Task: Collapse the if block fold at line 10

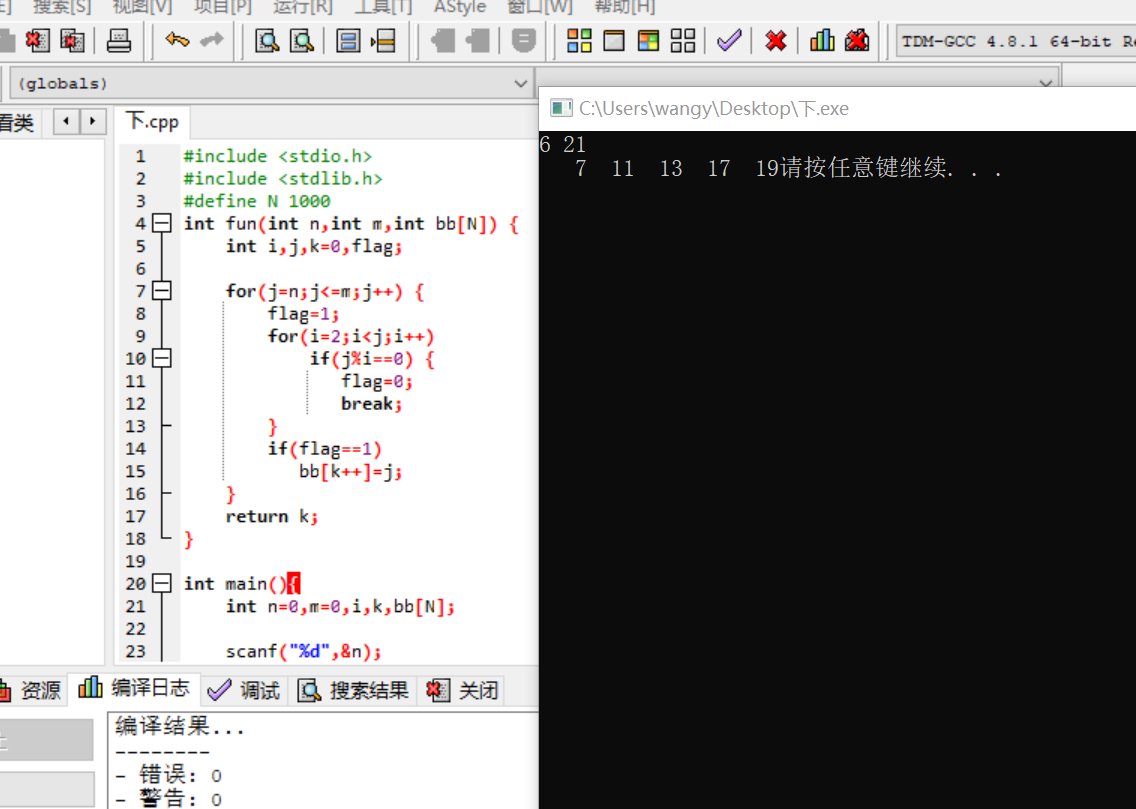Action: pos(162,359)
